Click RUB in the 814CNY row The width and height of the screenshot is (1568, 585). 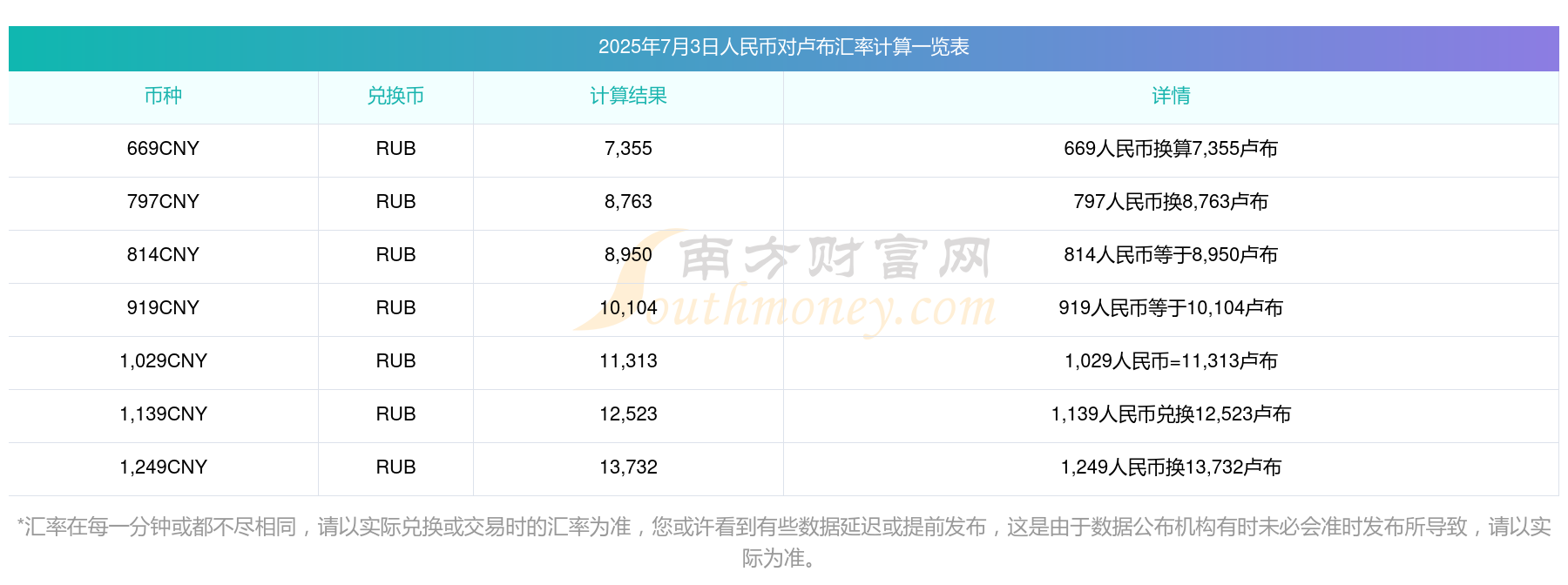coord(395,255)
